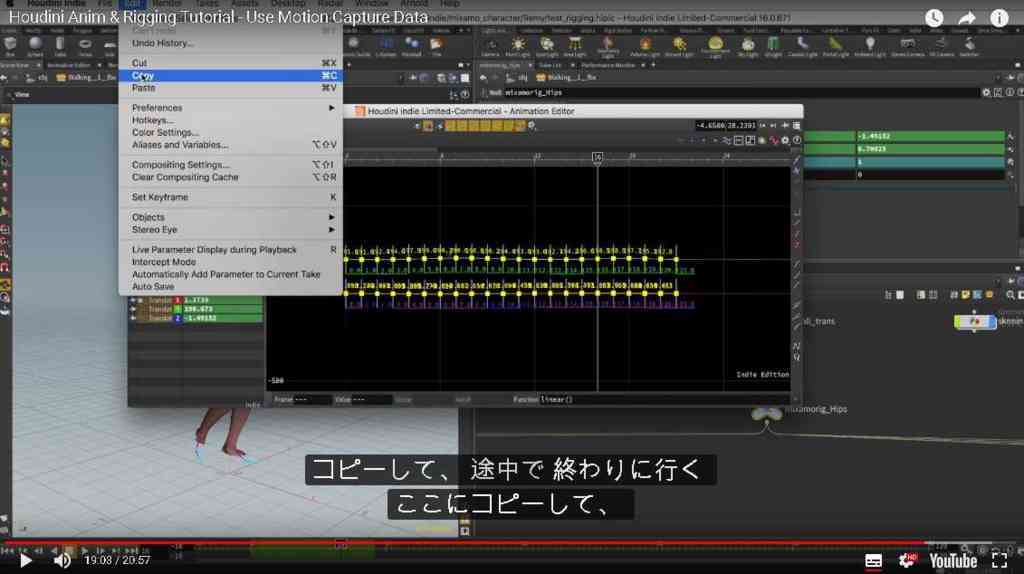
Task: Switch to the Performance Monitor tab
Action: point(608,65)
